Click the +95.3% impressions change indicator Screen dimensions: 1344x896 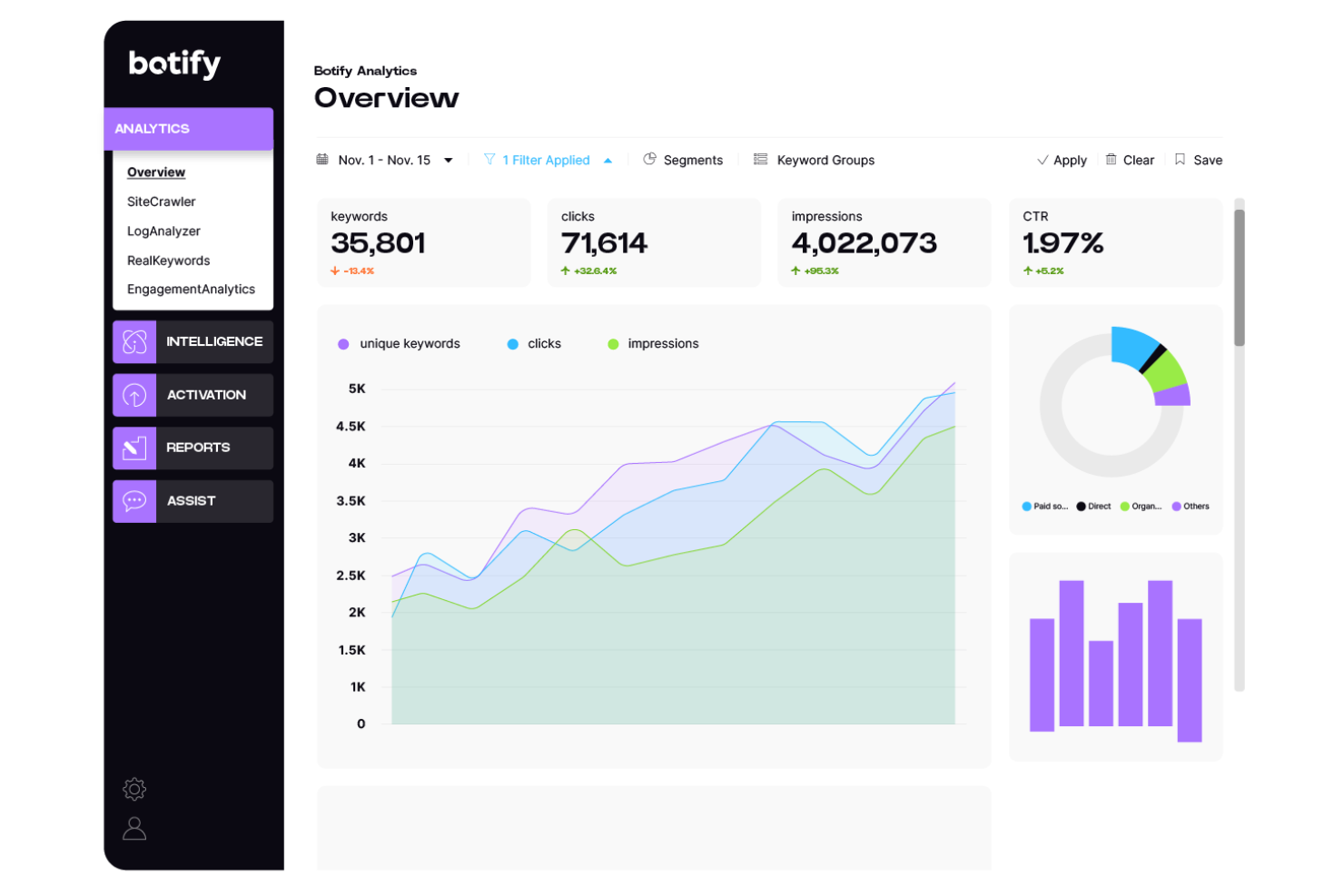pyautogui.click(x=815, y=271)
